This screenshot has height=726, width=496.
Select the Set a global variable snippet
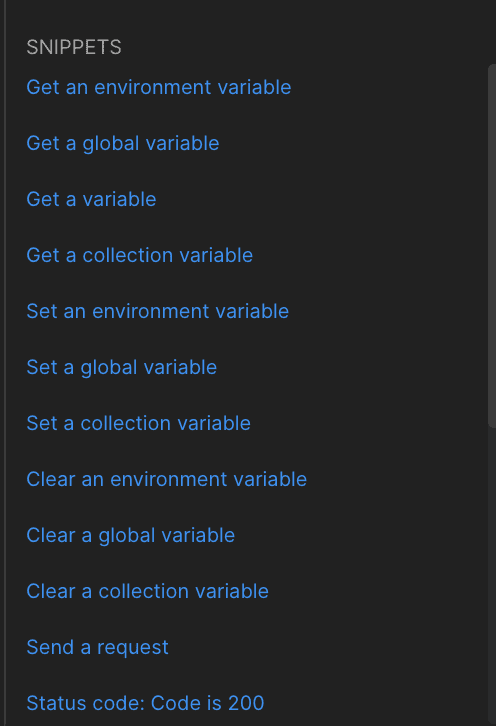click(x=121, y=368)
